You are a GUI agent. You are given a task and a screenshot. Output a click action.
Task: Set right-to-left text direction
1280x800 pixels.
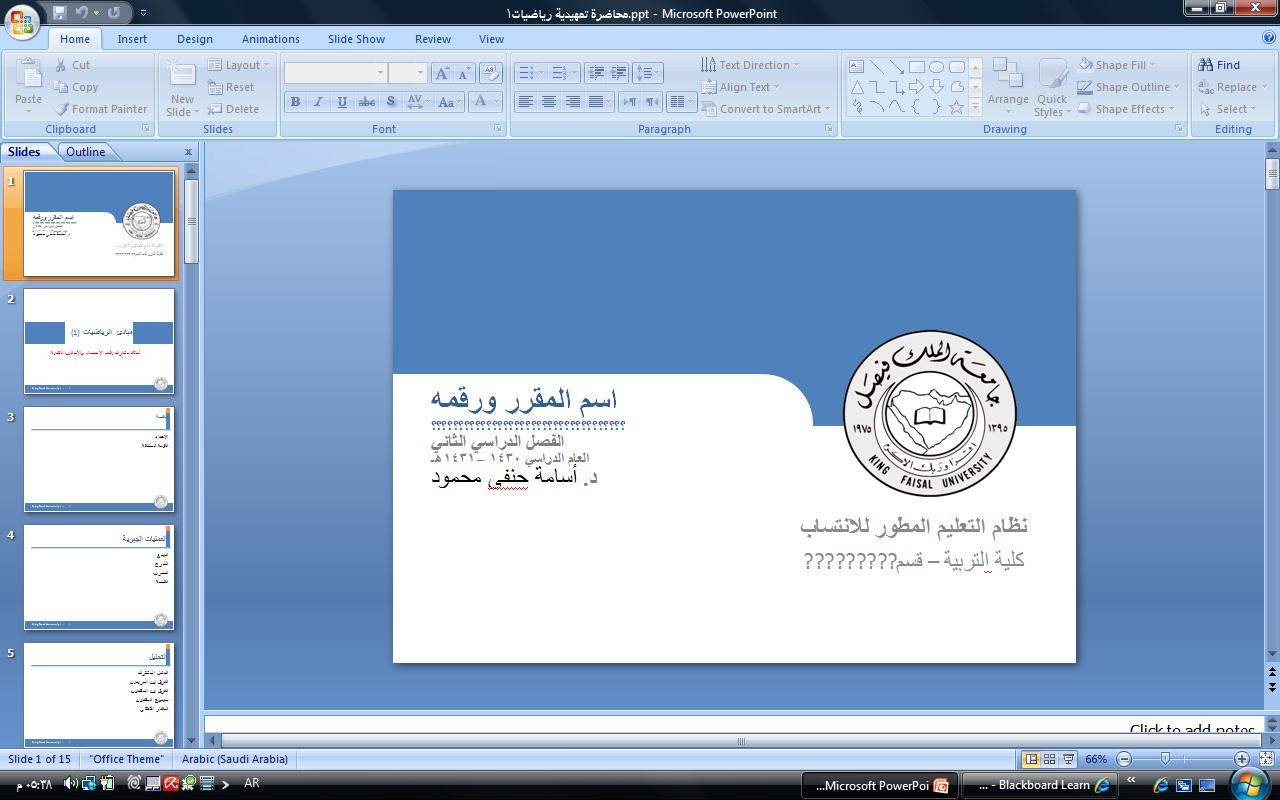651,102
